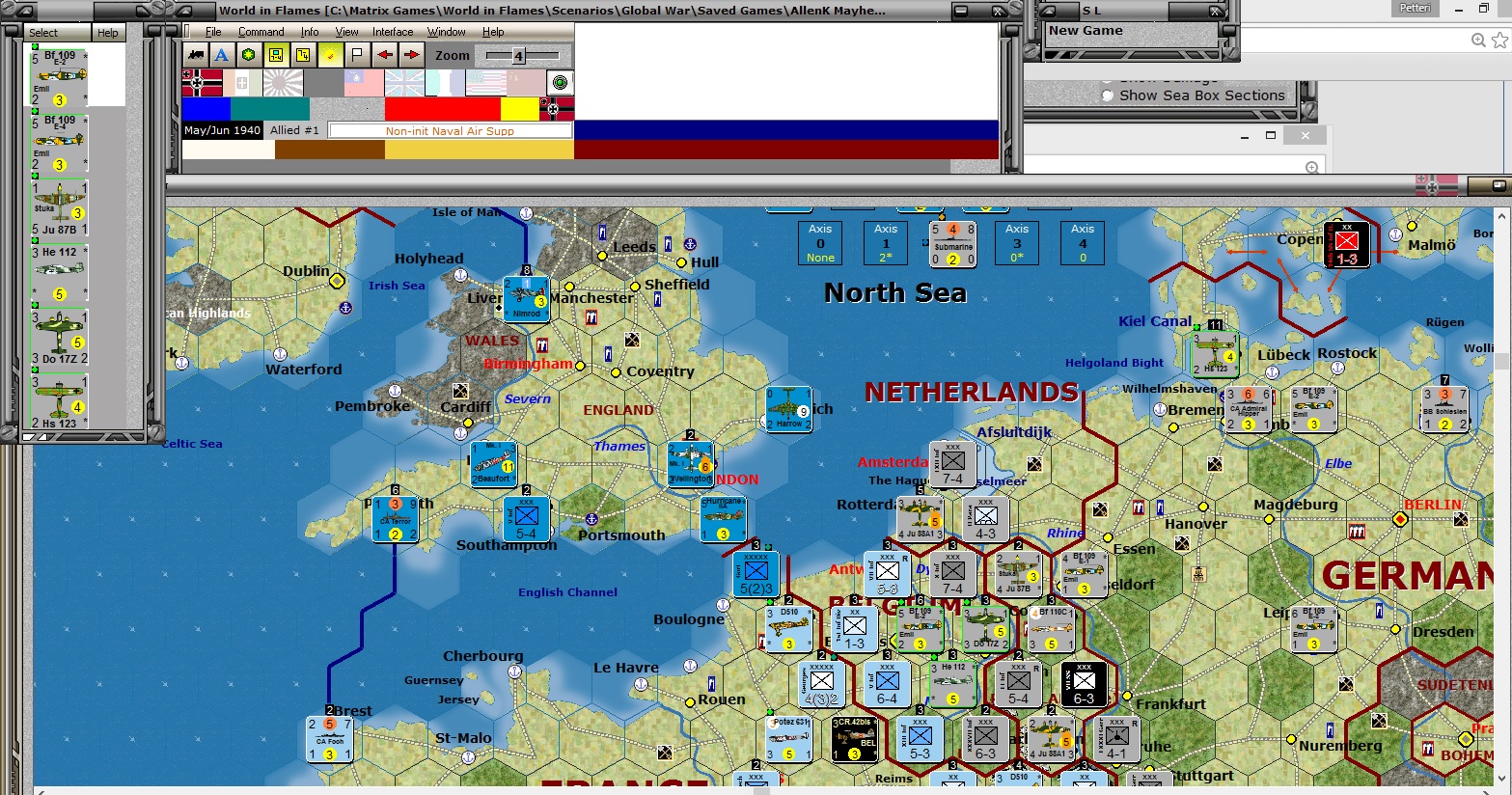Select He 112 unit in the list panel
Screen dimensions: 1512x795
(59, 273)
